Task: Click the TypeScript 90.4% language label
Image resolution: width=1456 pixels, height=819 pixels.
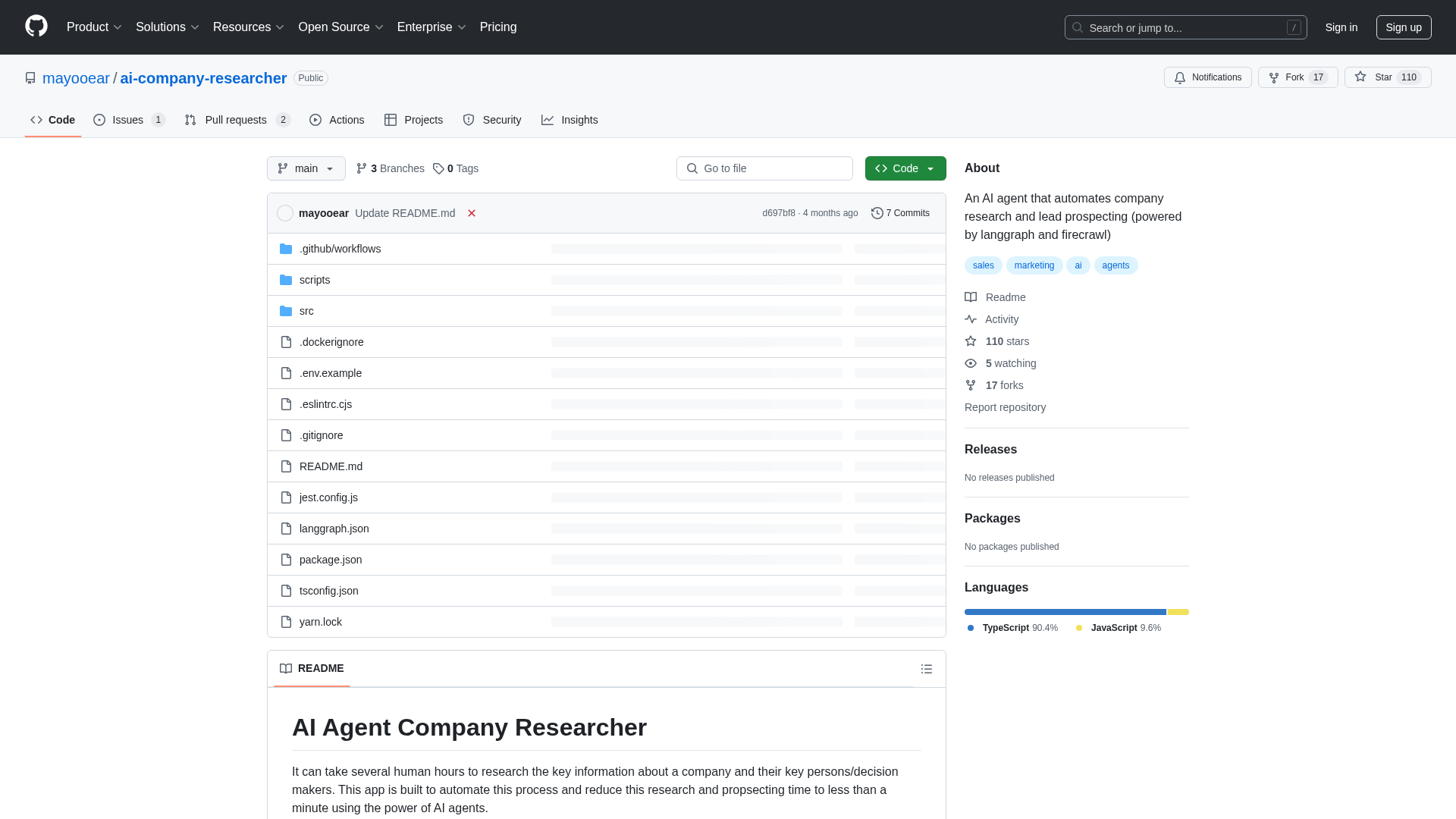Action: pyautogui.click(x=1012, y=628)
